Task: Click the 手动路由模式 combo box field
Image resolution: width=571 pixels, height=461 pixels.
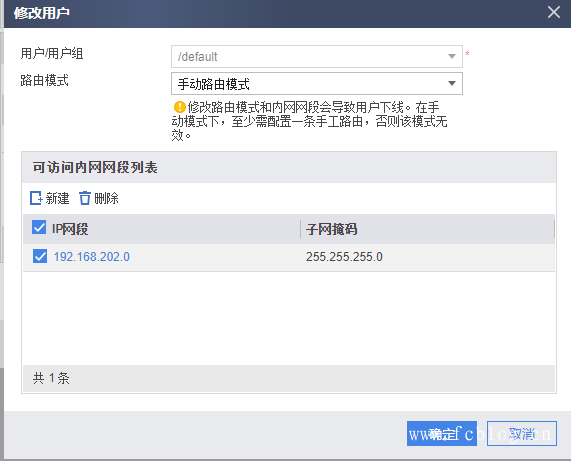Action: coord(317,83)
